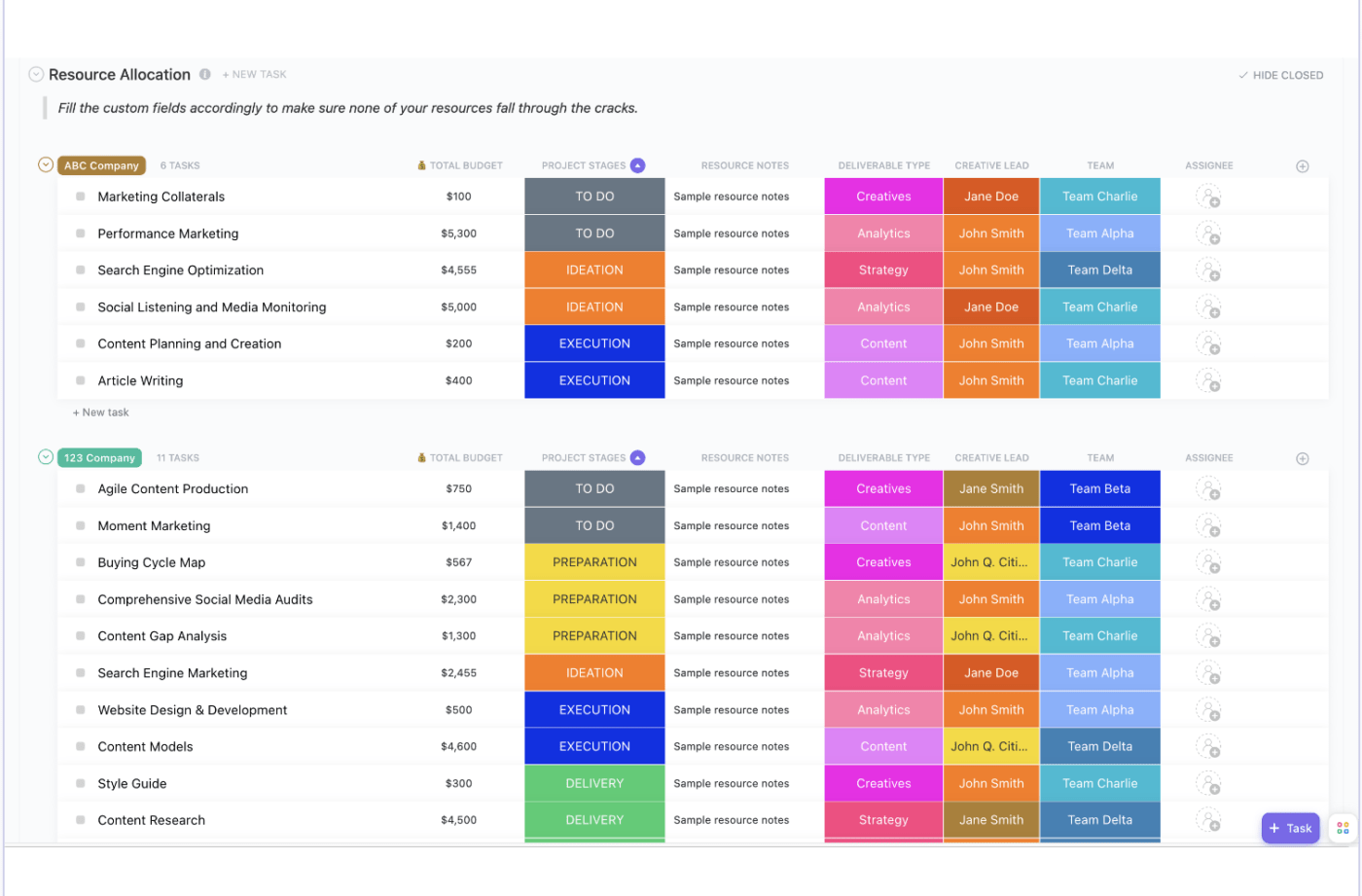
Task: Select the checkbox for Content Models task
Action: coord(80,746)
